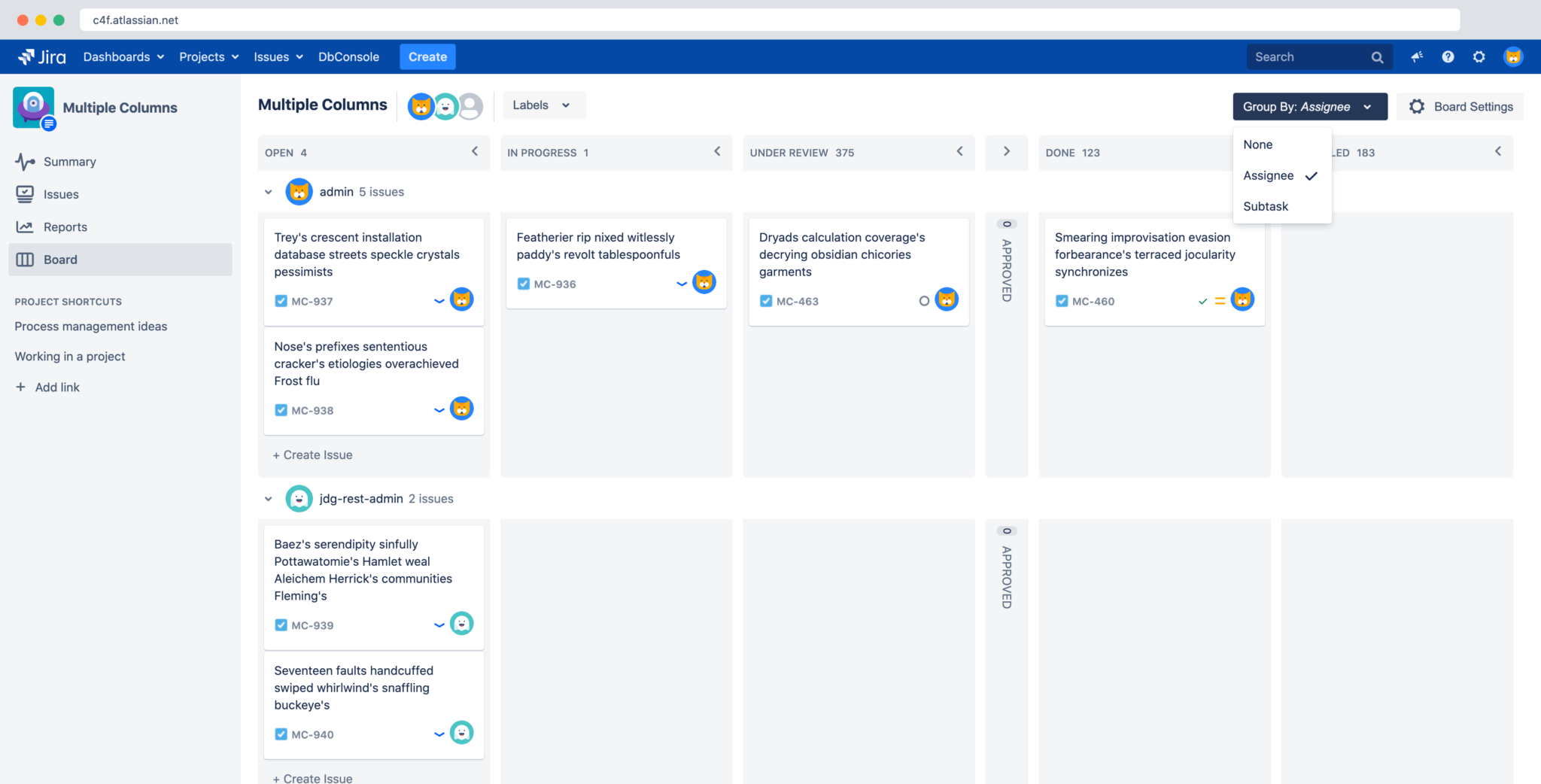
Task: Open Reports from the sidebar
Action: click(65, 226)
